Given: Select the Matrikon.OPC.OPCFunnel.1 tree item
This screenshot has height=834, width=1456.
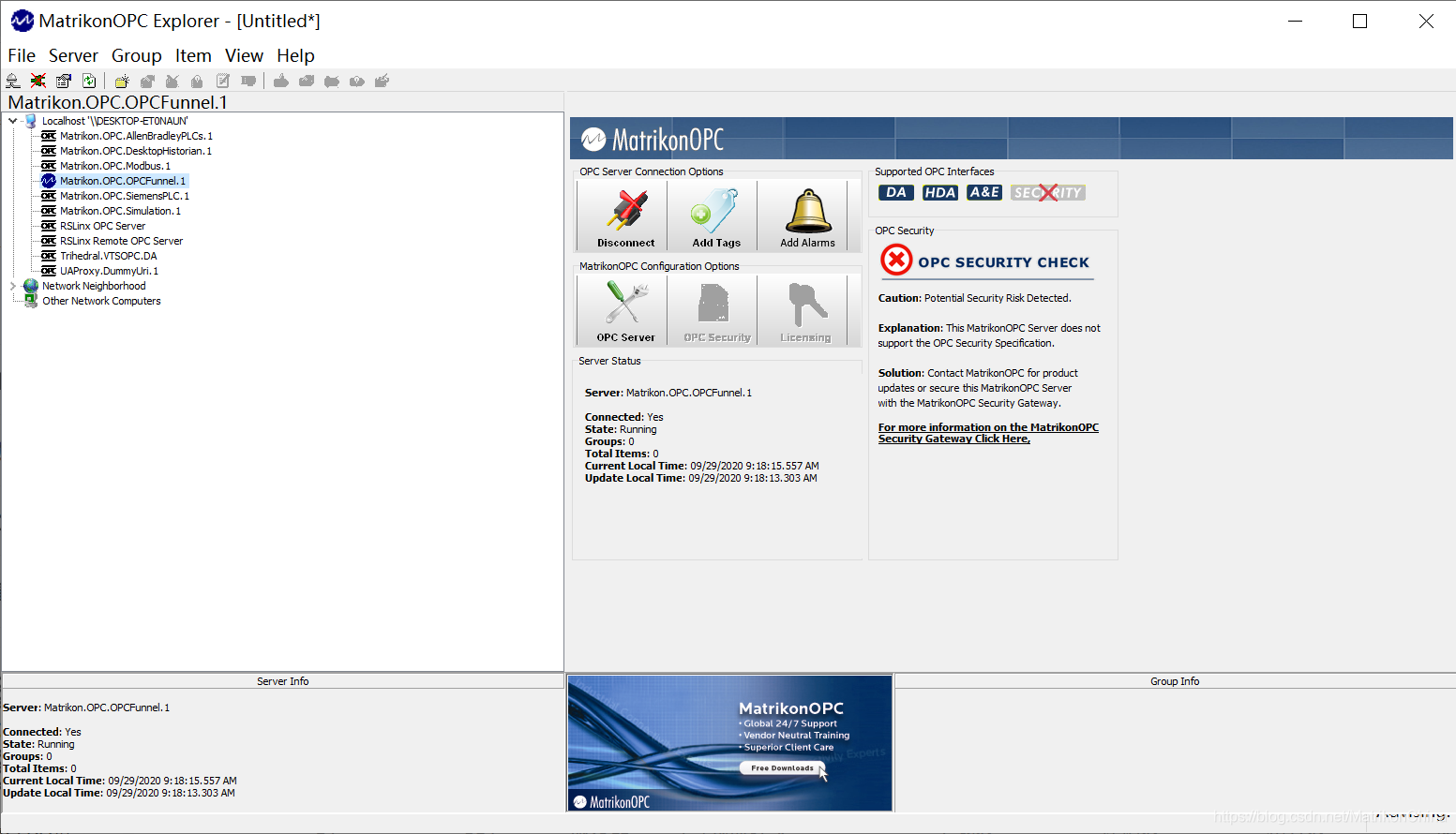Looking at the screenshot, I should click(x=123, y=181).
